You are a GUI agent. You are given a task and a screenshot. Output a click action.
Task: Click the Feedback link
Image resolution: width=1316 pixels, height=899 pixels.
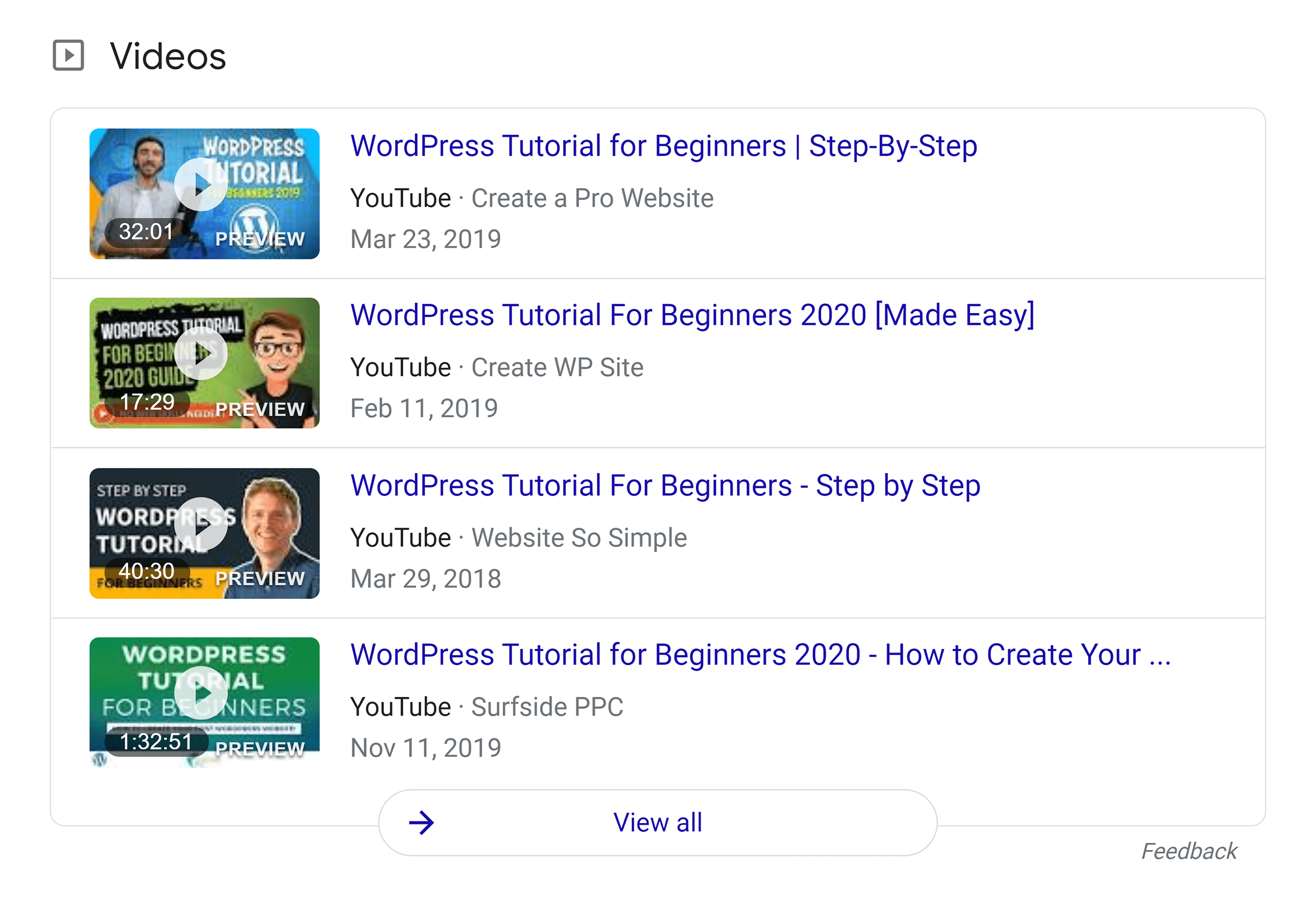pyautogui.click(x=1189, y=852)
